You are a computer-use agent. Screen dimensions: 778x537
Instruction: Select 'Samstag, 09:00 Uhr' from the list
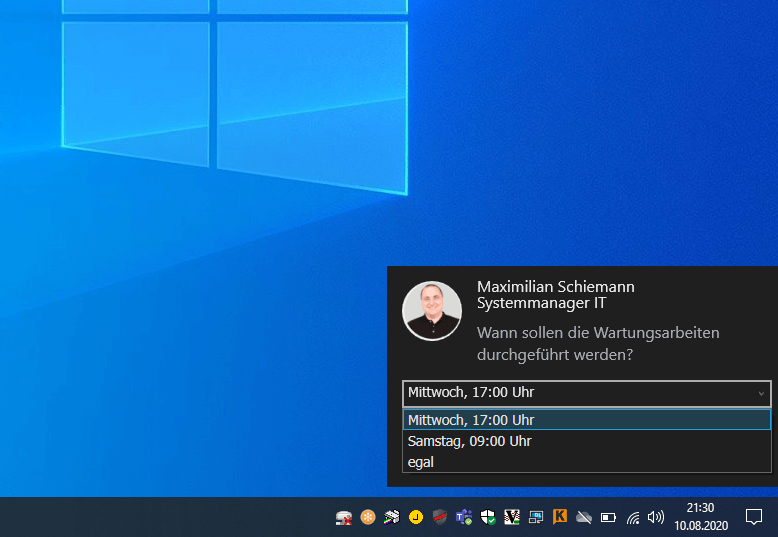(470, 441)
